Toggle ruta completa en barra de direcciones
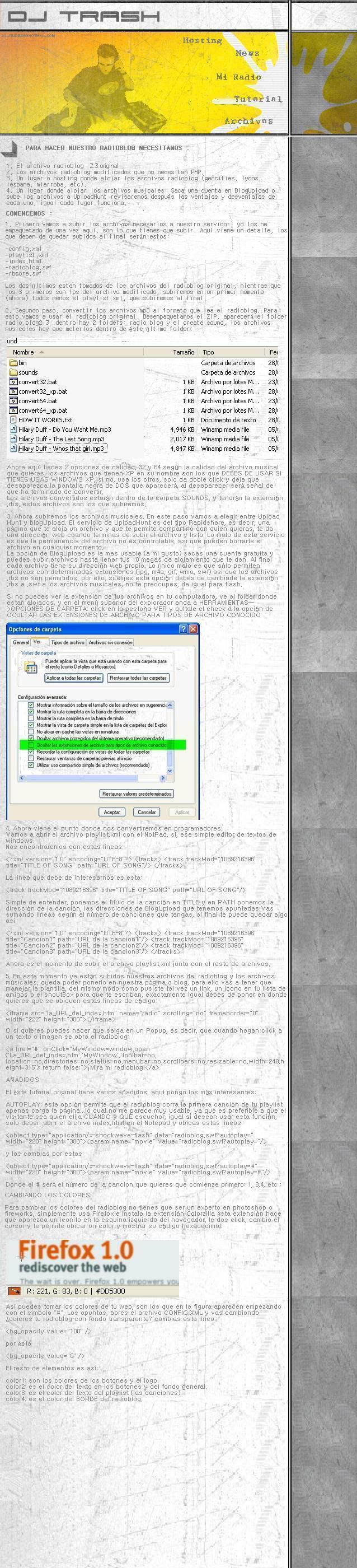 31,712
